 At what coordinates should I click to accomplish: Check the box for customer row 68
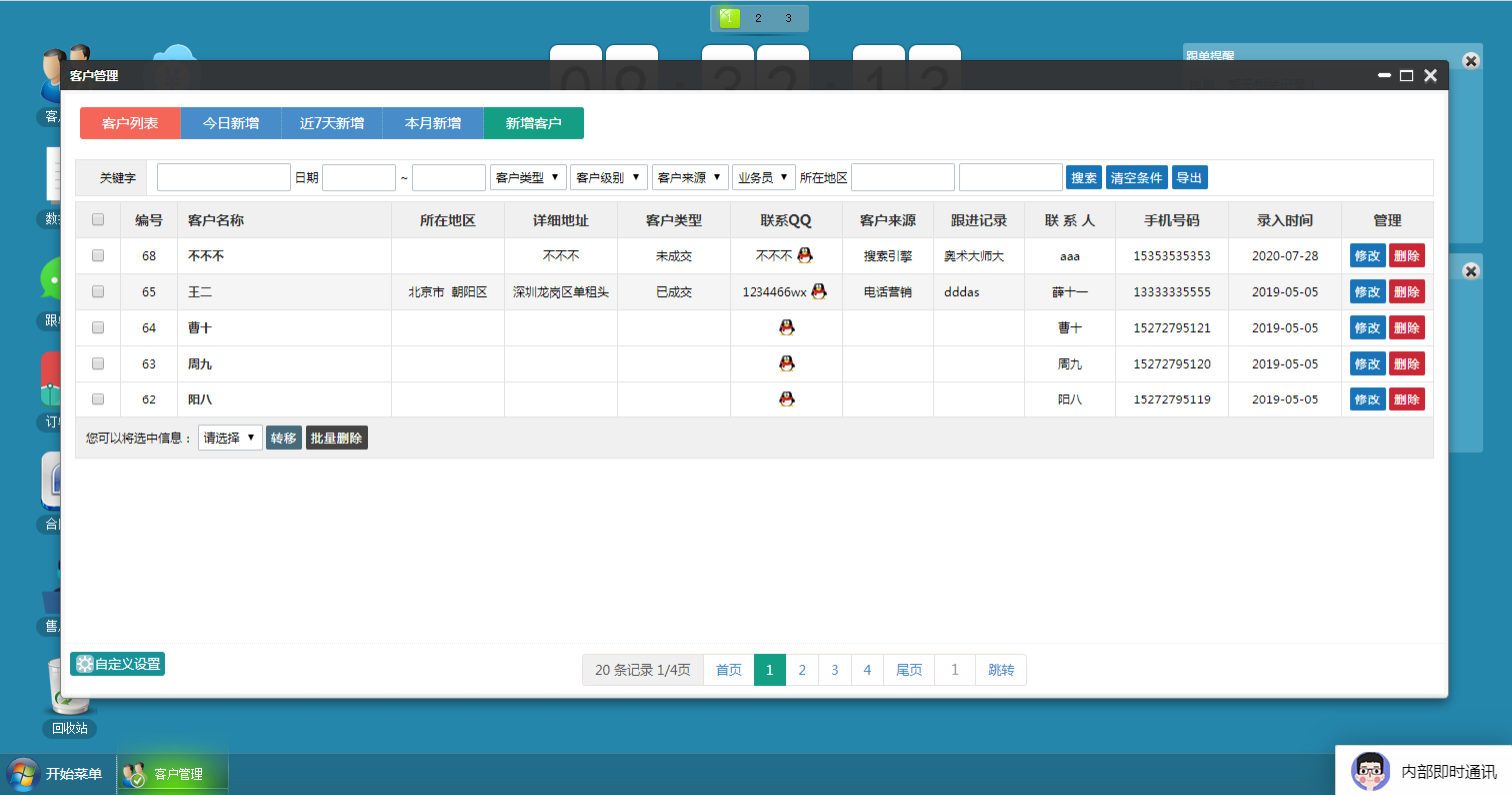click(98, 255)
